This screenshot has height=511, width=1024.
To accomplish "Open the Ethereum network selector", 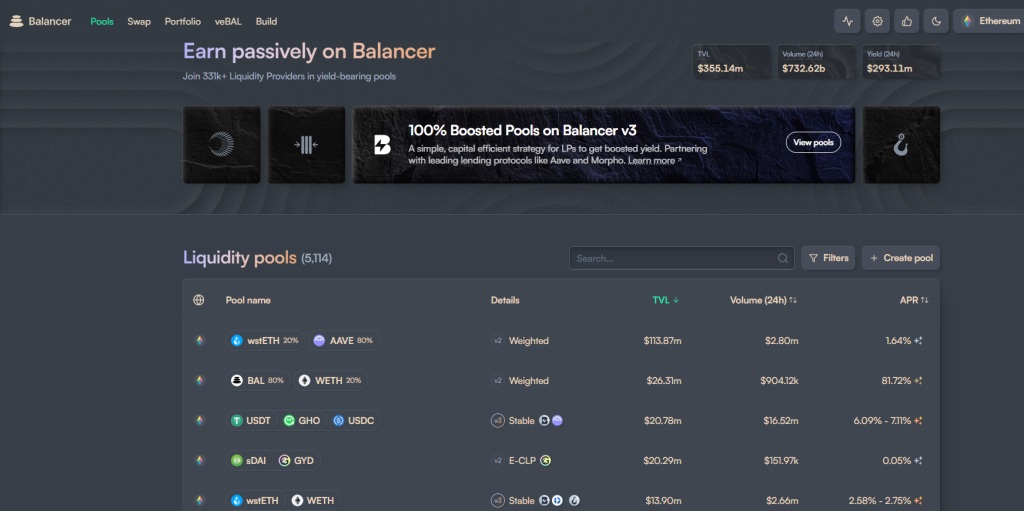I will click(990, 21).
